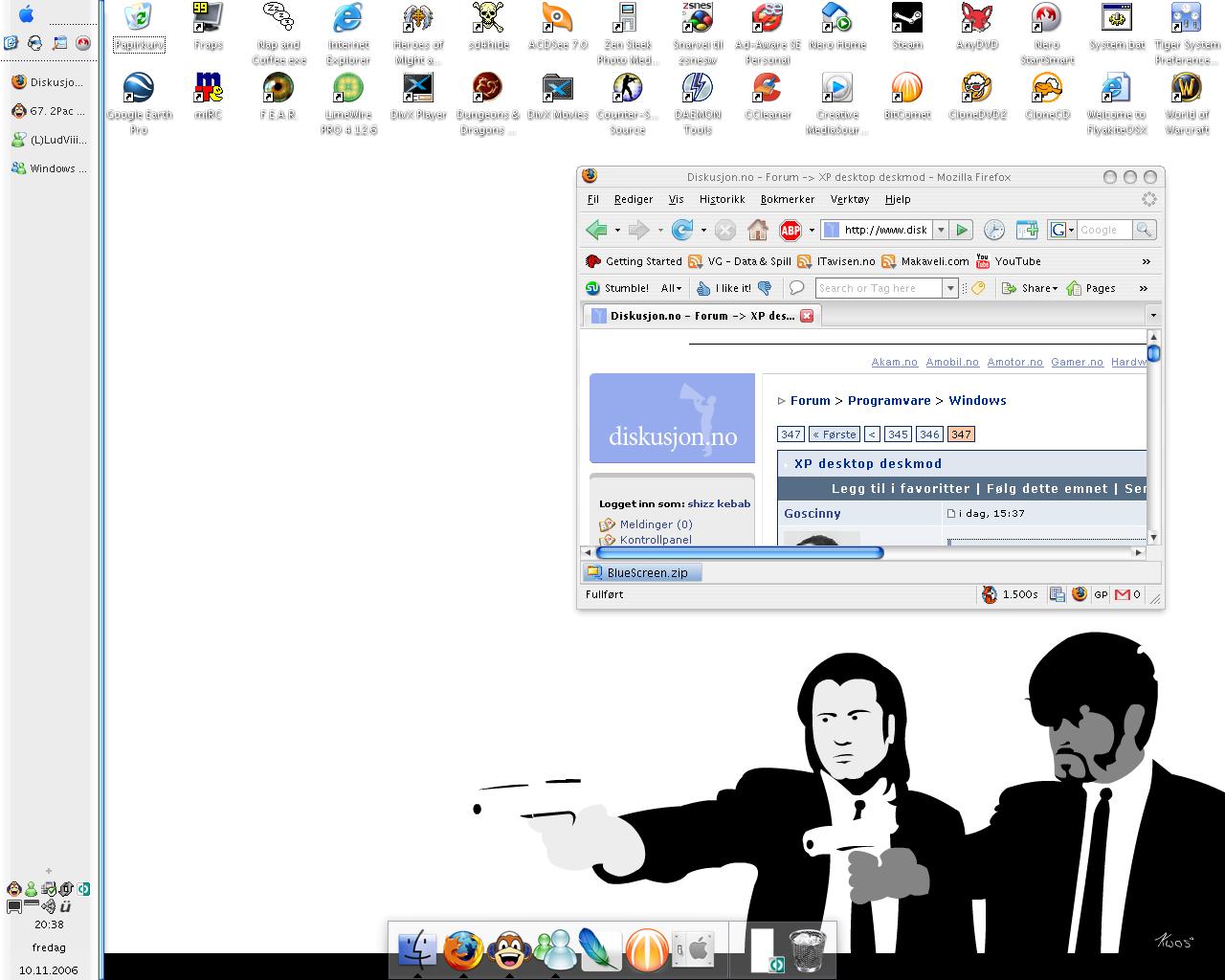Click the vertical scrollbar thumb in Firefox
Screen dimensions: 1225x980
[1153, 353]
